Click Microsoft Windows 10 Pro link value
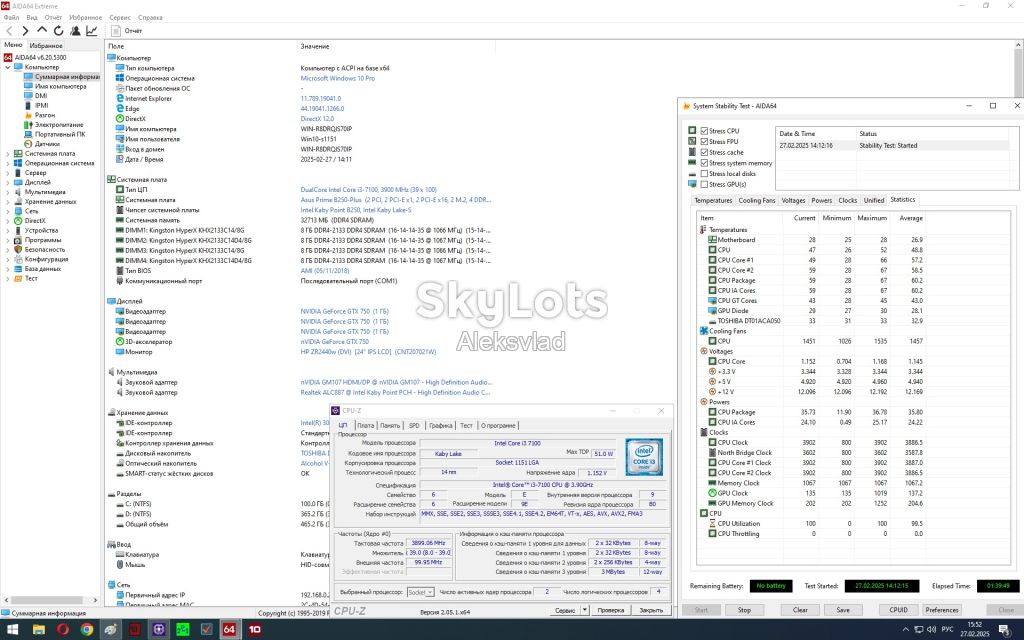 point(338,78)
